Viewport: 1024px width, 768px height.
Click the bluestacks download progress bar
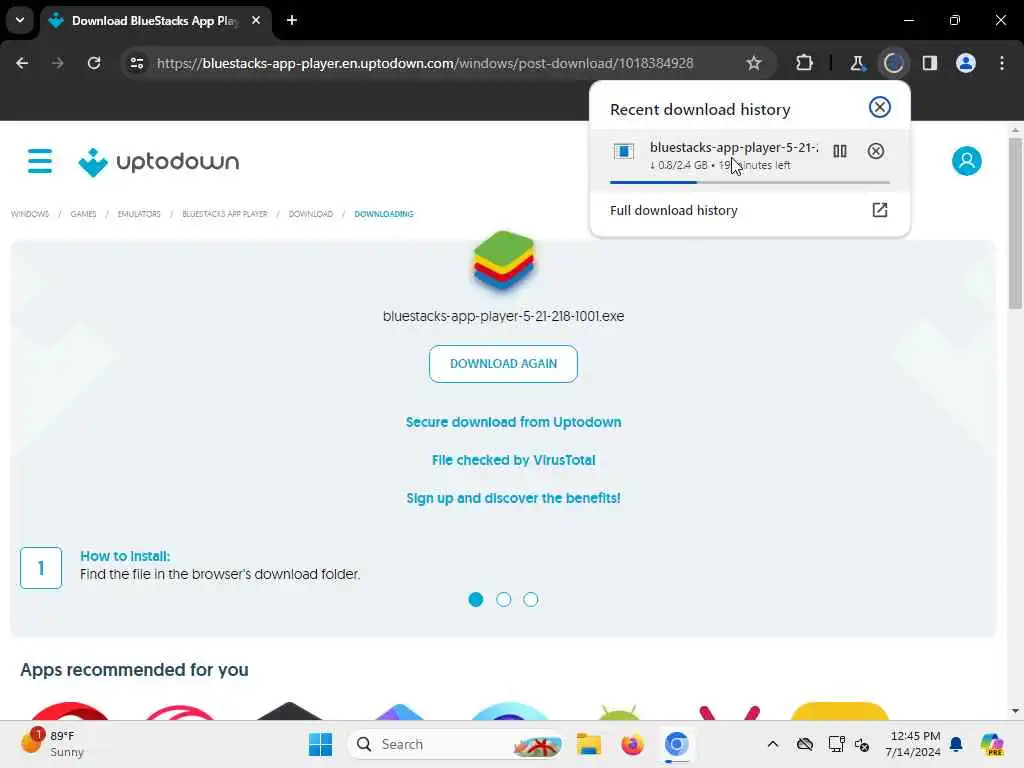tap(749, 182)
